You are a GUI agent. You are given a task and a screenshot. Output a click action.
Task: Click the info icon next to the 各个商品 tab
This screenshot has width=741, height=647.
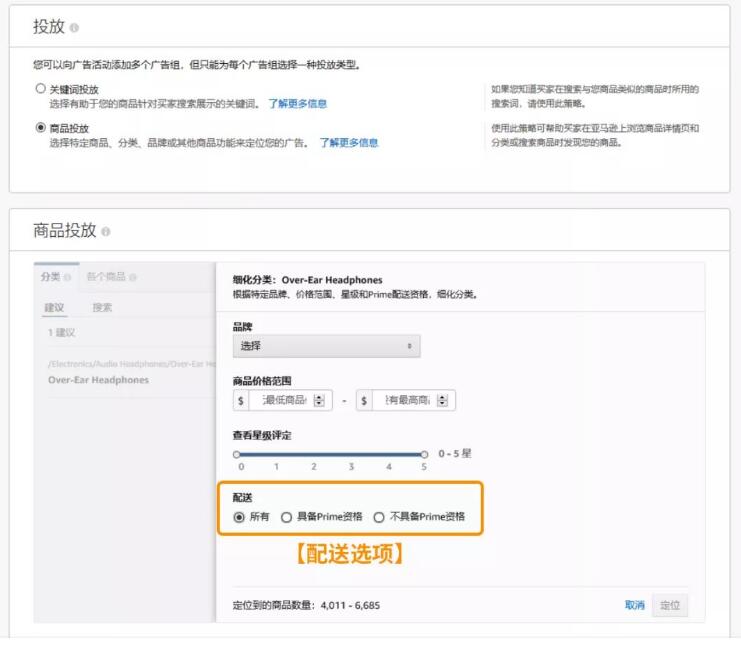coord(133,277)
